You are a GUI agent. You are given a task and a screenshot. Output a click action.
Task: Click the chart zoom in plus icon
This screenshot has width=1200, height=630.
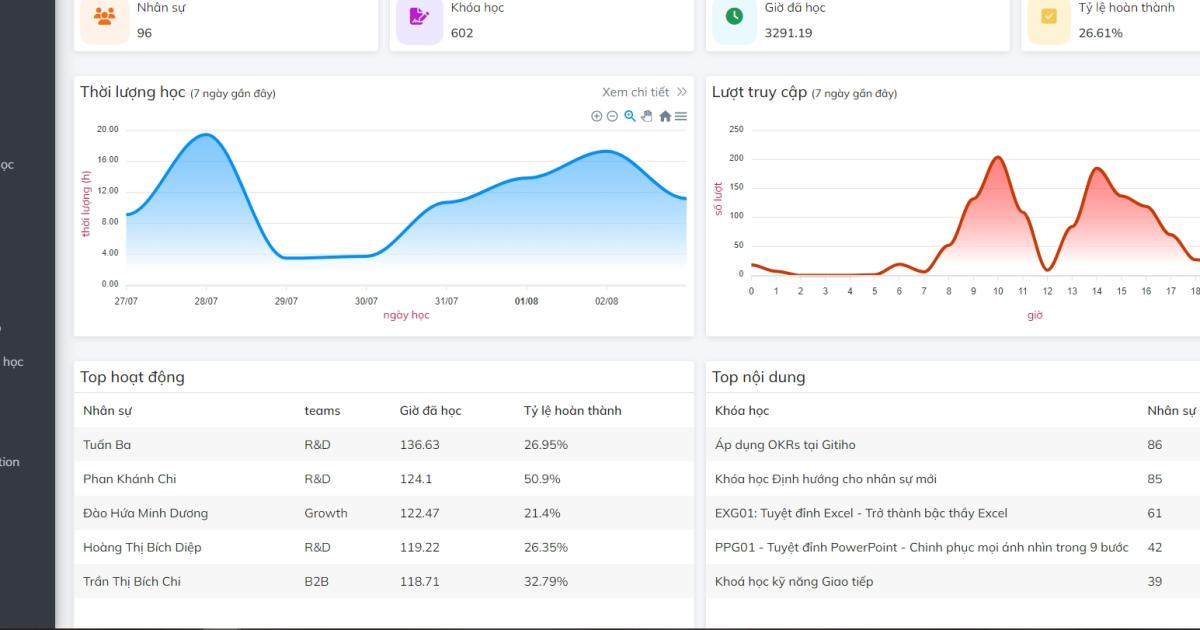click(x=597, y=116)
